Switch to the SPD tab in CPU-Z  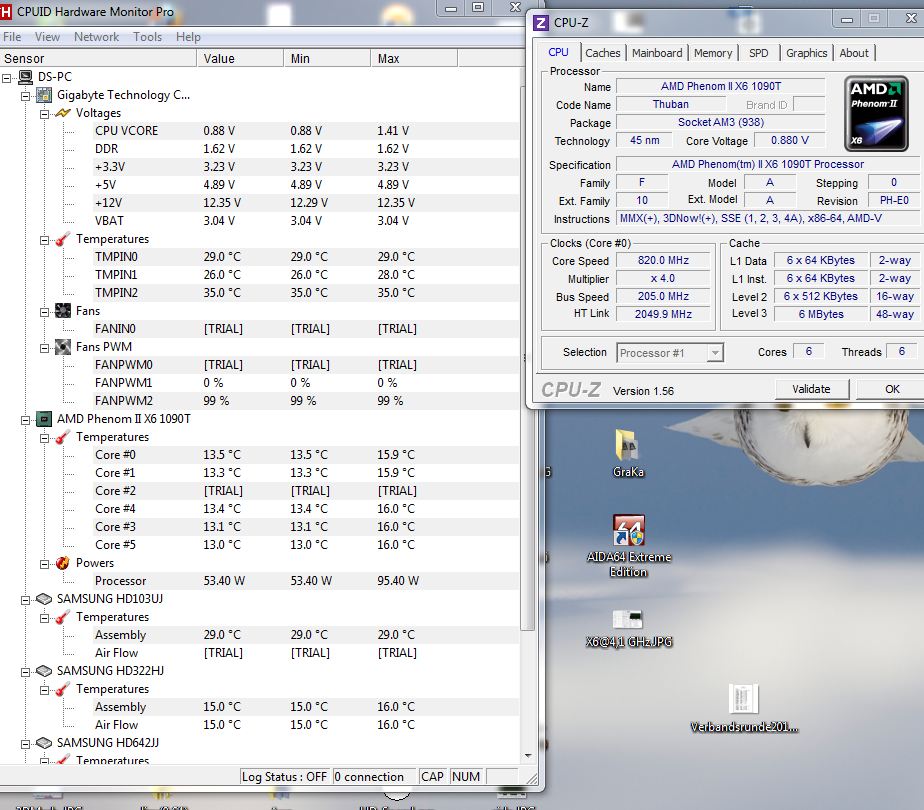(758, 53)
